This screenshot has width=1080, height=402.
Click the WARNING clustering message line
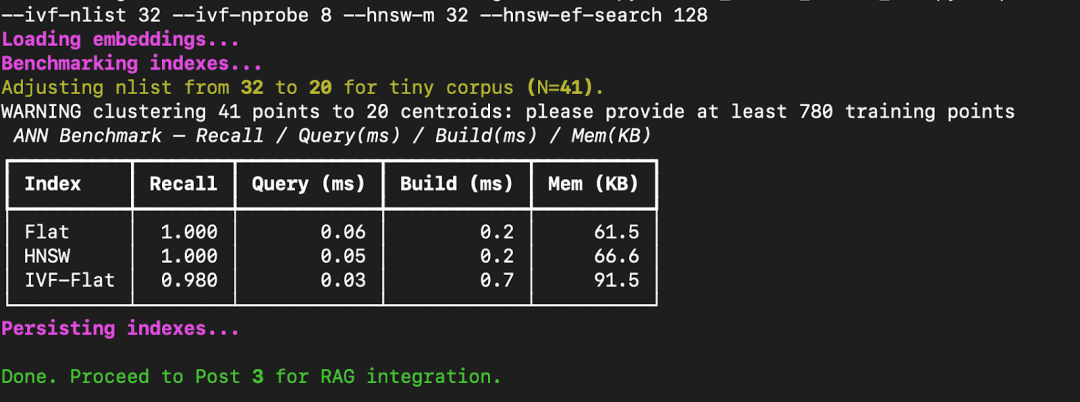508,112
